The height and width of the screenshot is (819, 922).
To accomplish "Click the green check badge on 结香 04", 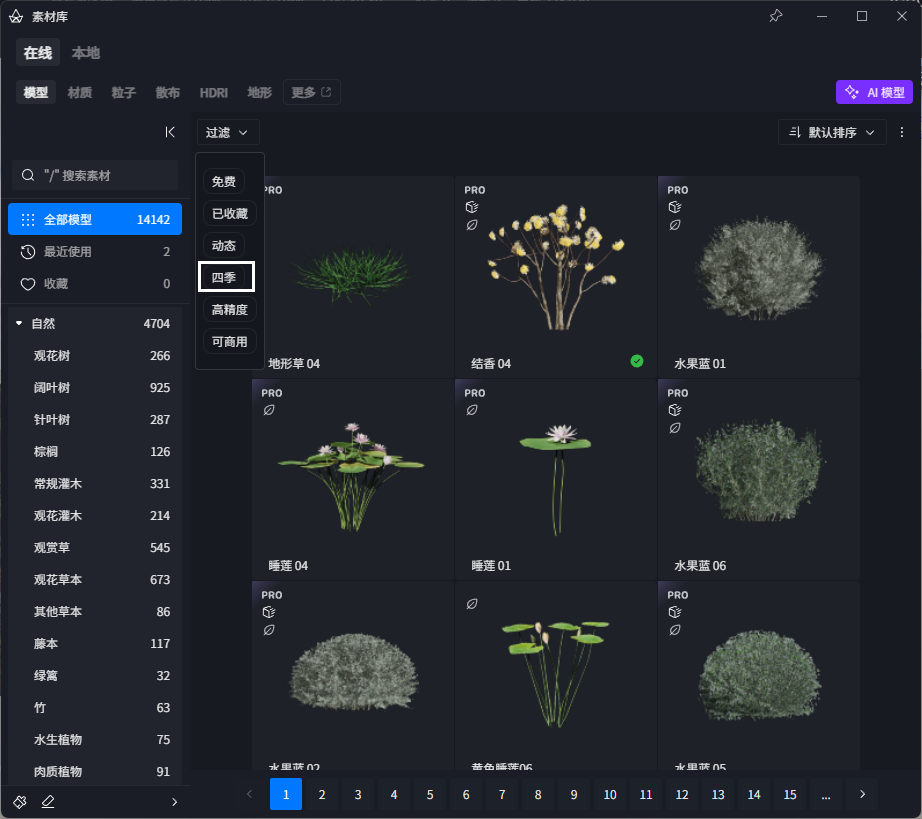I will (x=637, y=361).
